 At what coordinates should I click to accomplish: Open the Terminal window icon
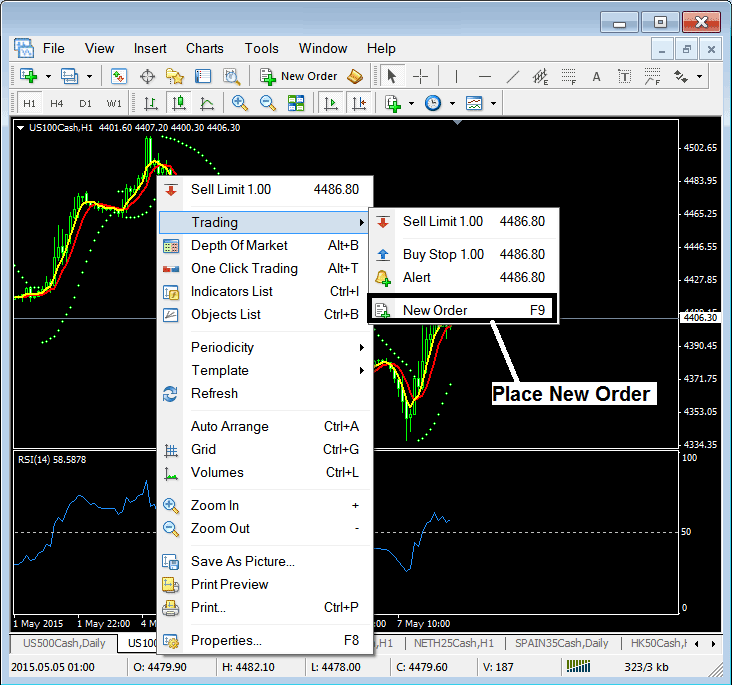203,76
